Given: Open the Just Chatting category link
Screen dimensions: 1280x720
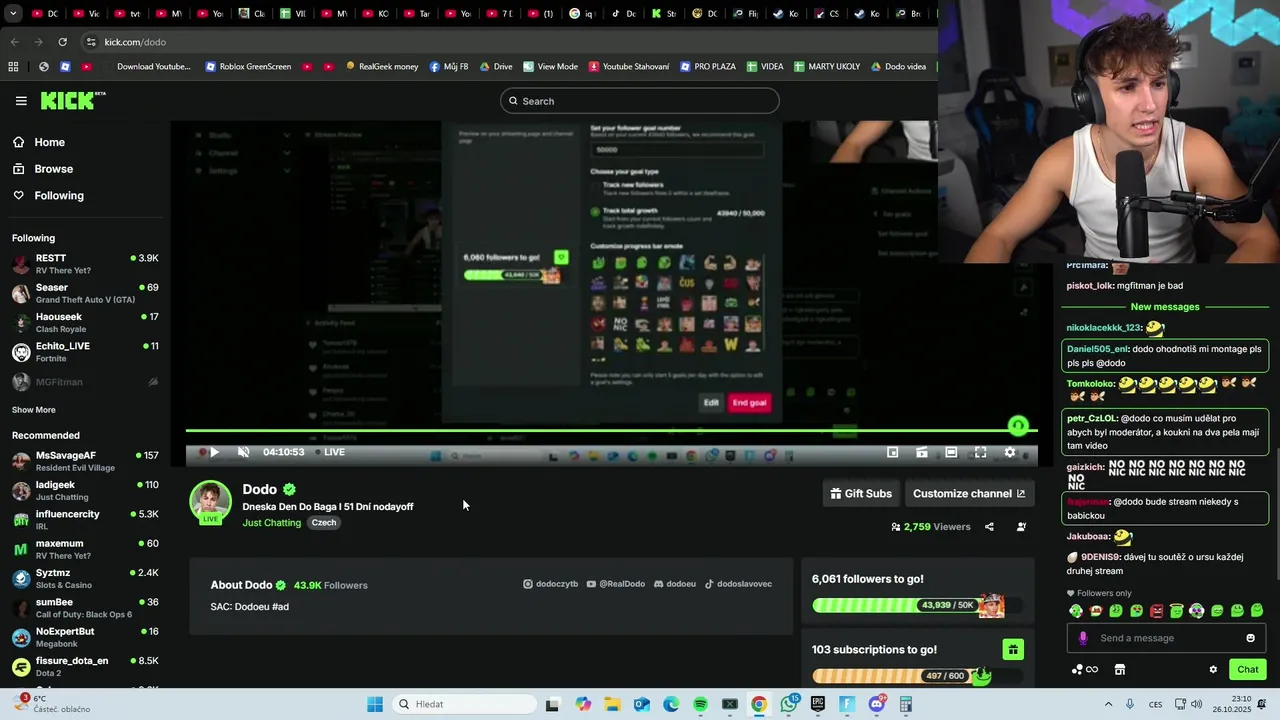Looking at the screenshot, I should [271, 523].
